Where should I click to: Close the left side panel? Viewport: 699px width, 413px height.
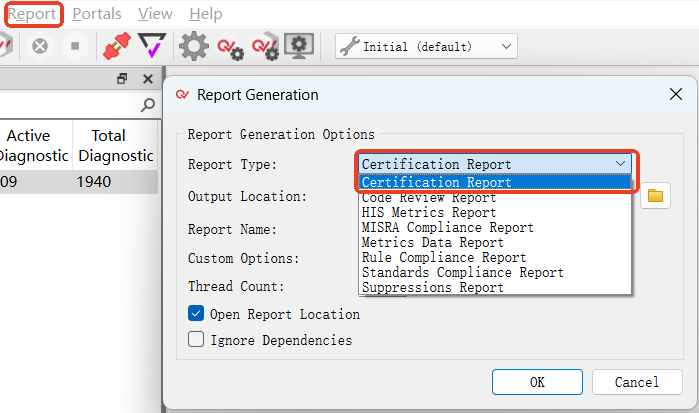[x=148, y=79]
